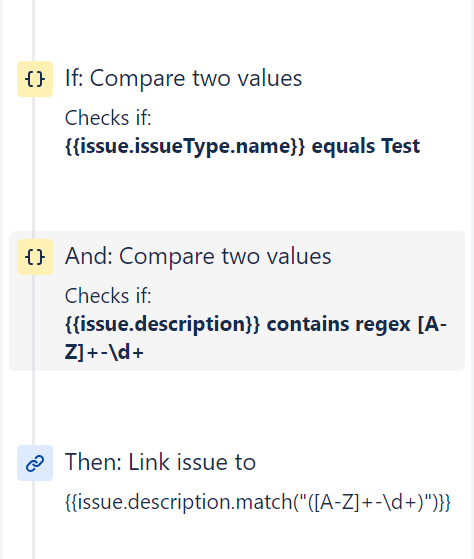Click the word 'Test' in first condition
This screenshot has height=559, width=474.
coord(400,146)
